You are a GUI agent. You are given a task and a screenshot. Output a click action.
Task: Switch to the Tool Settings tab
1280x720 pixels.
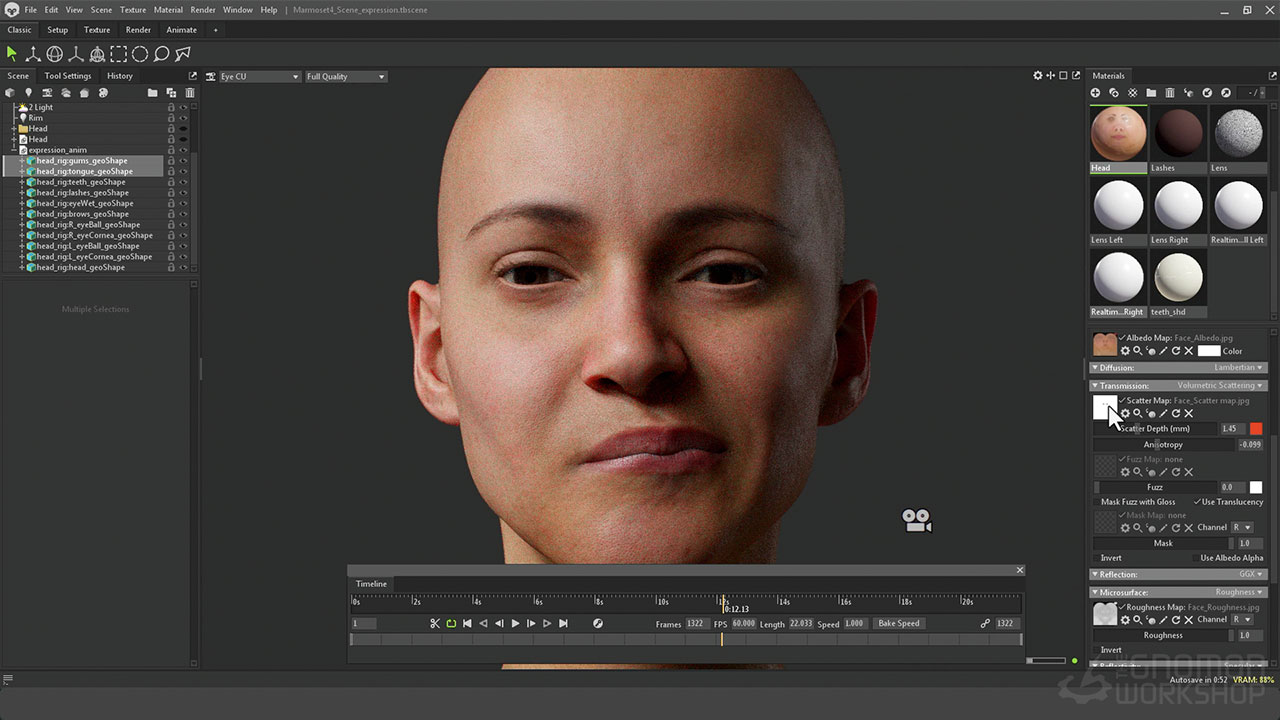click(67, 76)
